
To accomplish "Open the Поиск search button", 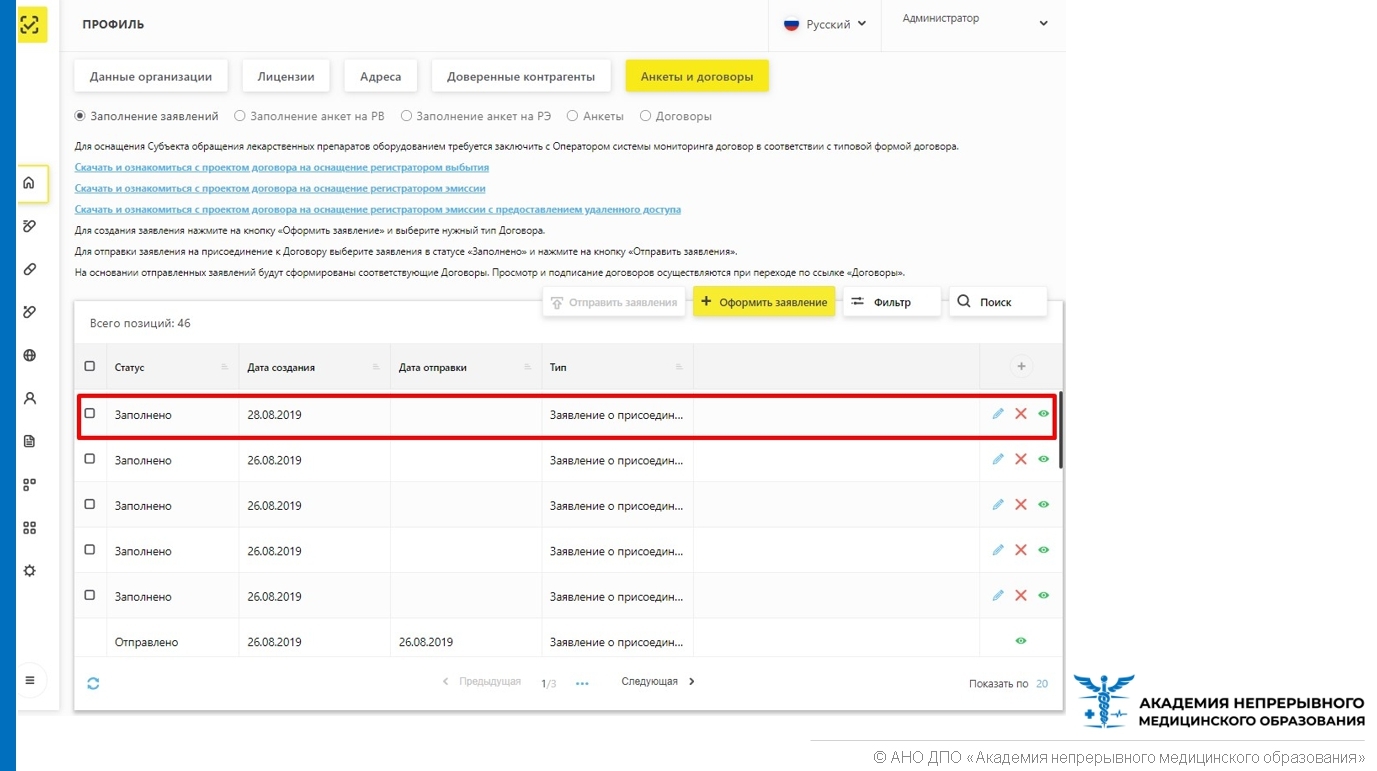I will [x=998, y=302].
